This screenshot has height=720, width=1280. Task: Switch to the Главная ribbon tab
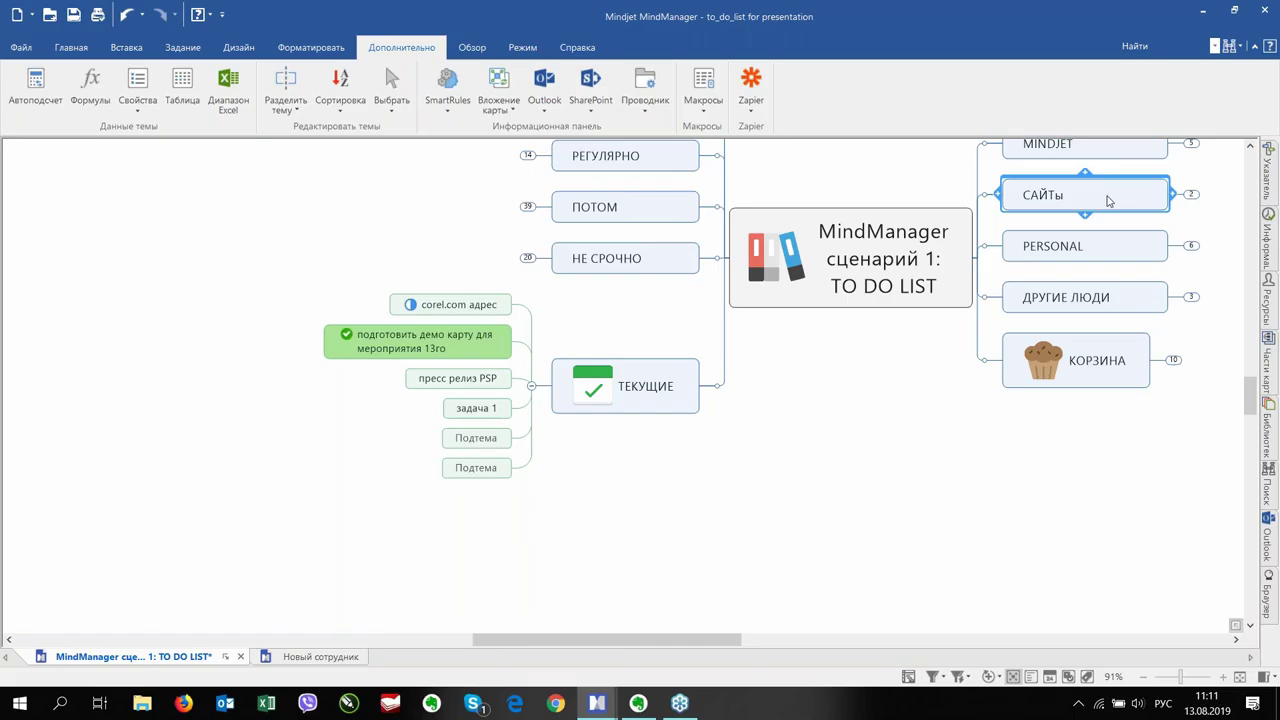coord(71,47)
